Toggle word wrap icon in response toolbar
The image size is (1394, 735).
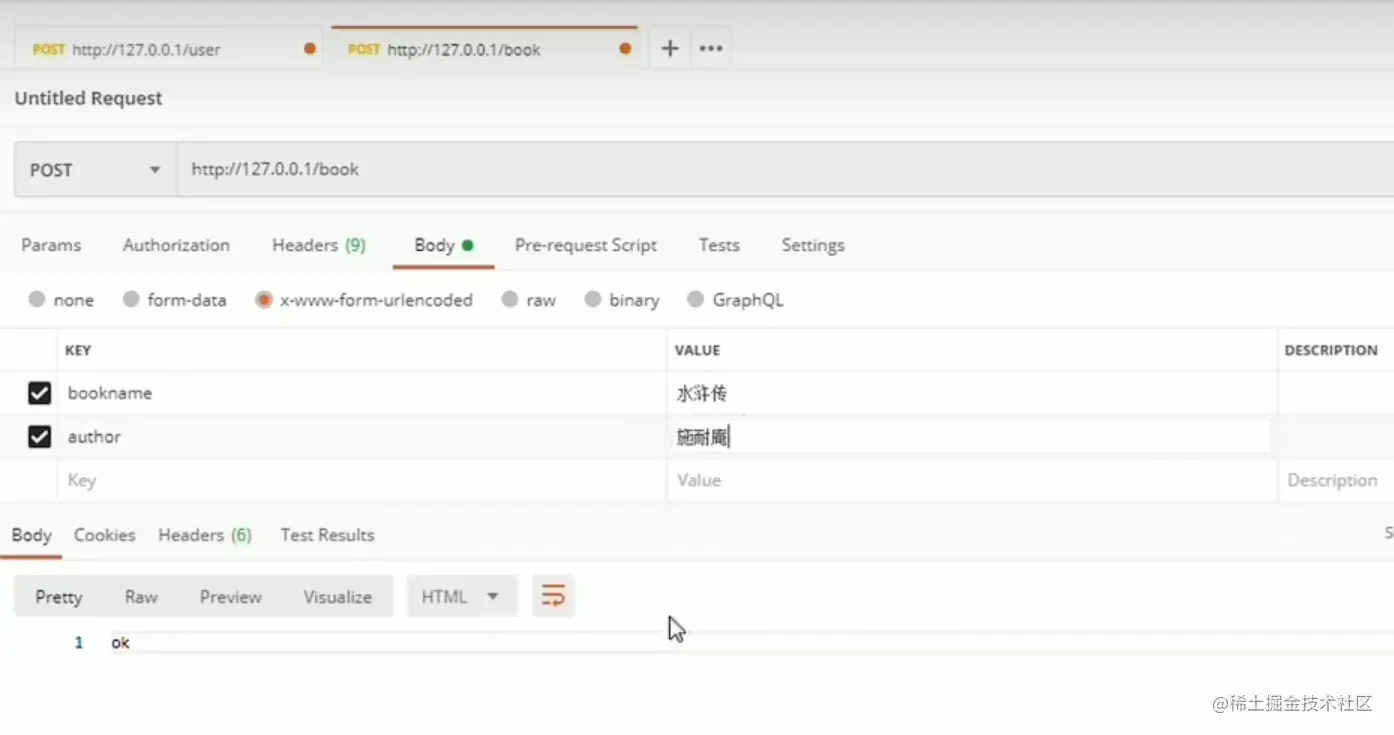(x=553, y=597)
